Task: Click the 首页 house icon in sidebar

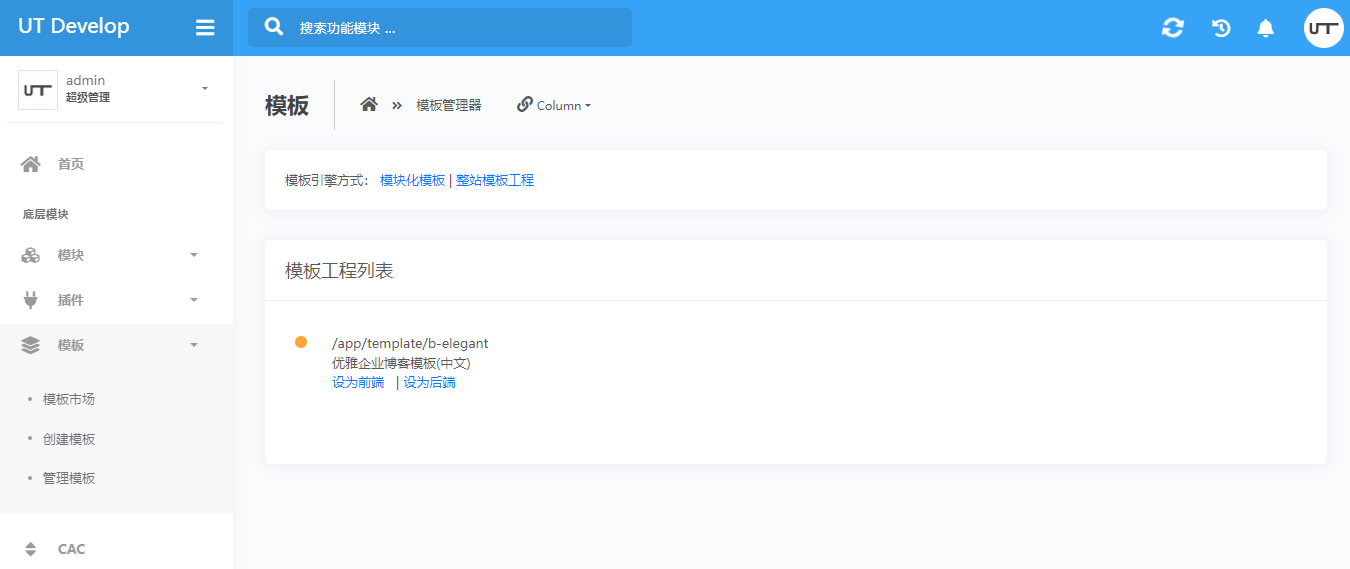Action: [31, 164]
